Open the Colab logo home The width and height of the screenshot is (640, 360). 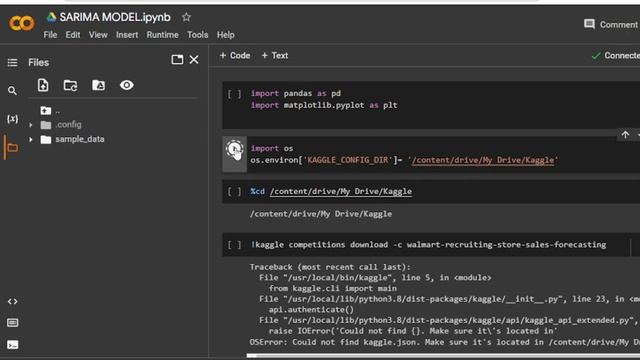22,23
